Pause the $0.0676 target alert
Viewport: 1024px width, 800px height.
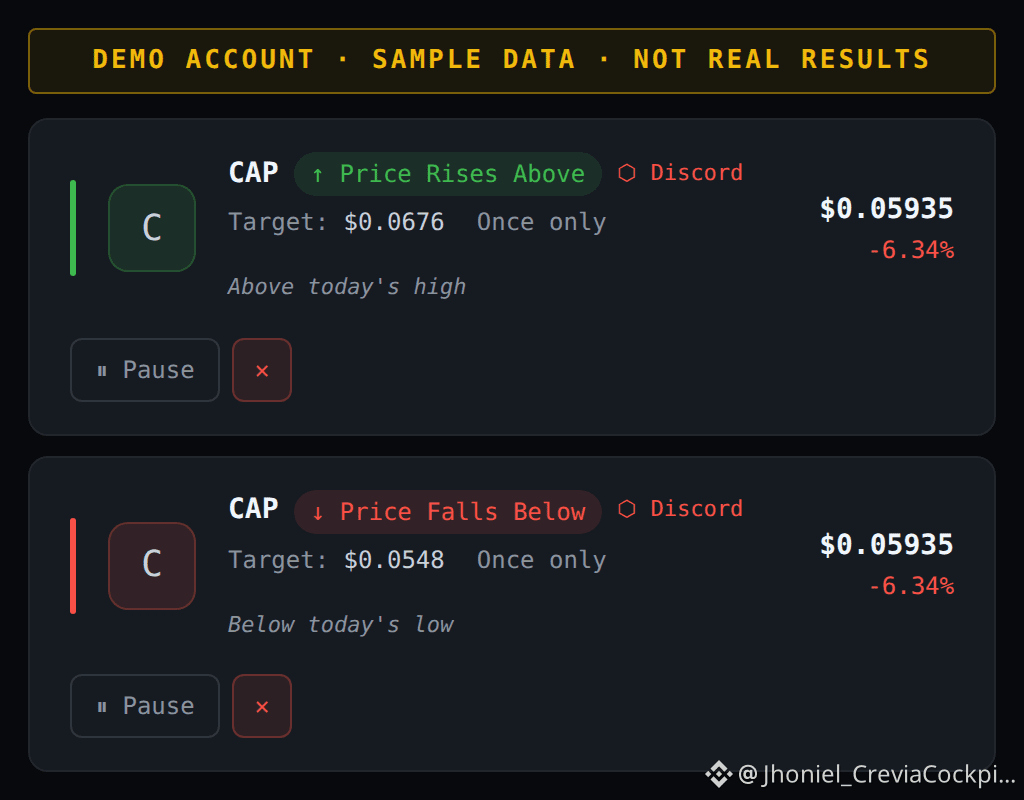point(145,370)
